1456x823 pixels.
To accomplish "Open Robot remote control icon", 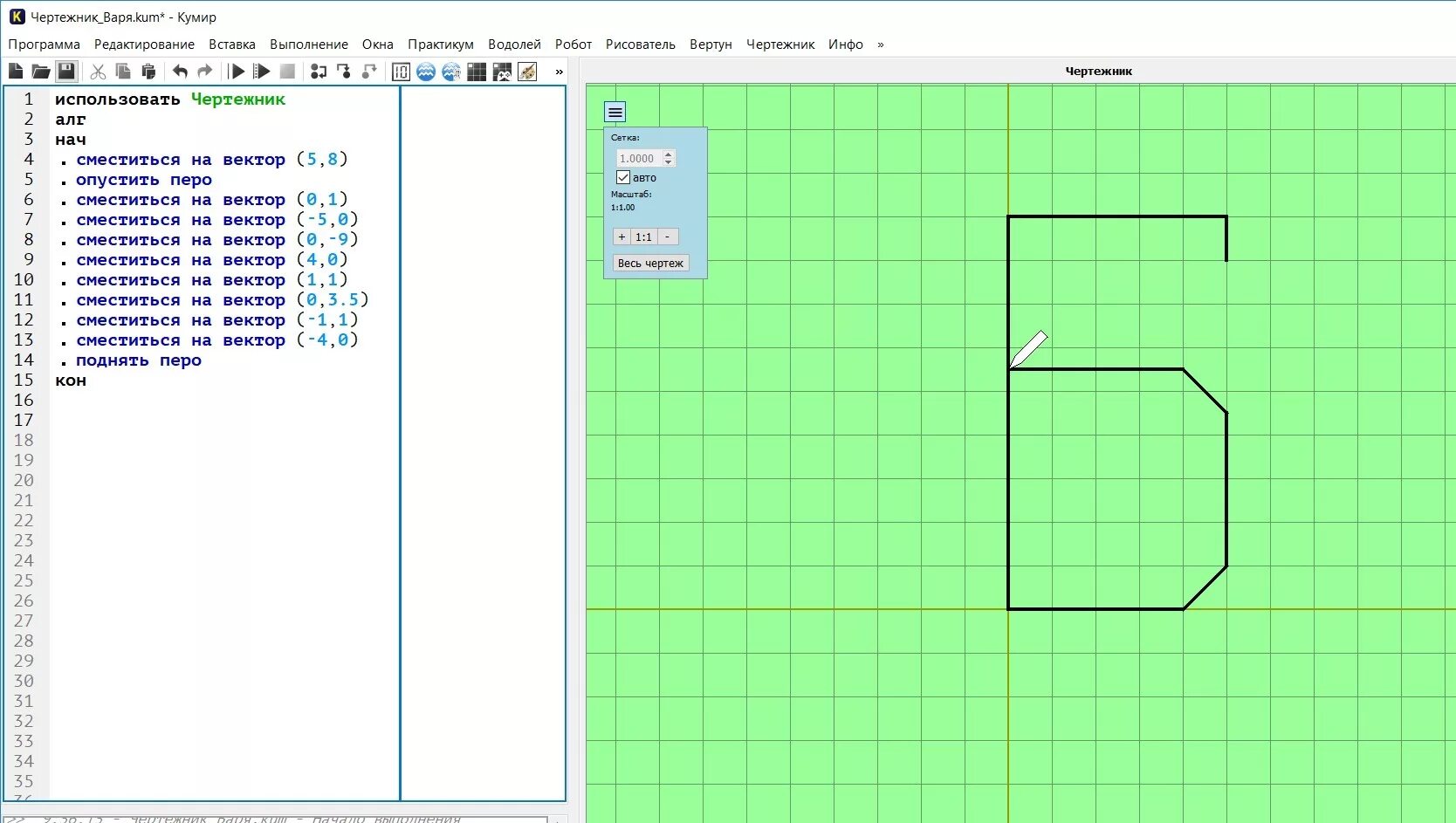I will 502,72.
